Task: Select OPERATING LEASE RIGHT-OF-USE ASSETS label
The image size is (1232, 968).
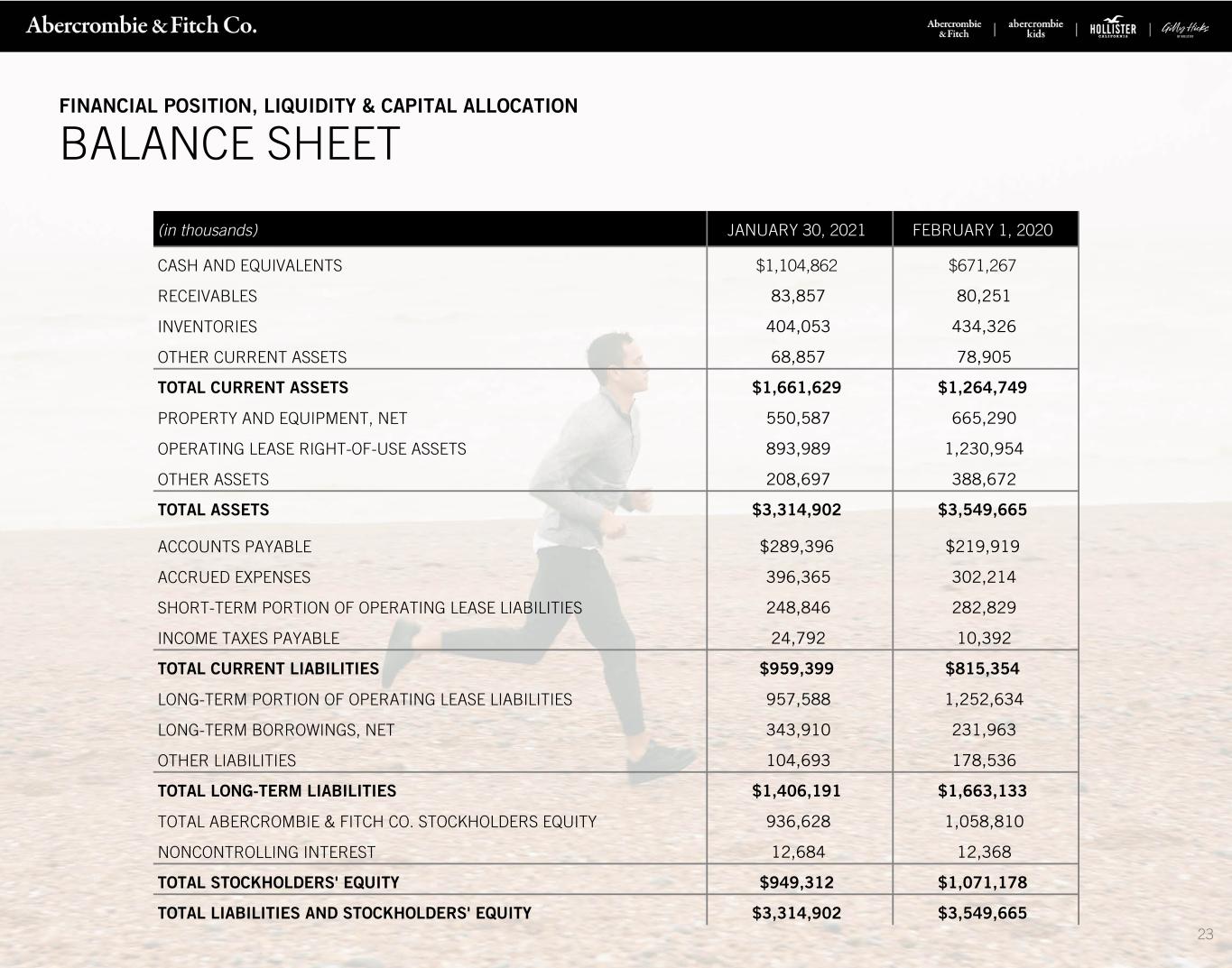Action: [x=312, y=449]
